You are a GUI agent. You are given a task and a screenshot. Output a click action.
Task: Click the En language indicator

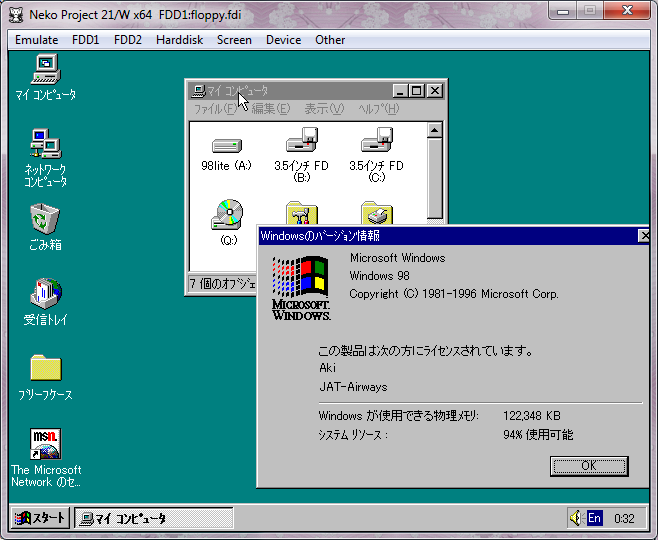click(594, 518)
